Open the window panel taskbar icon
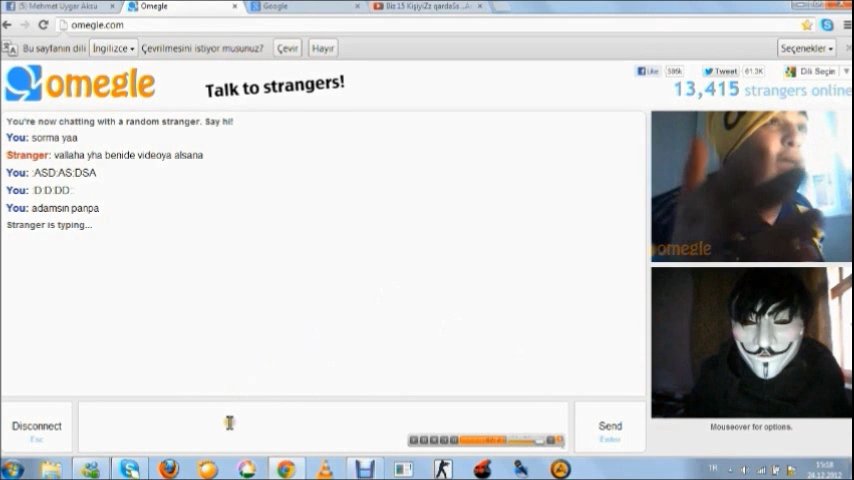This screenshot has height=480, width=854. click(403, 469)
